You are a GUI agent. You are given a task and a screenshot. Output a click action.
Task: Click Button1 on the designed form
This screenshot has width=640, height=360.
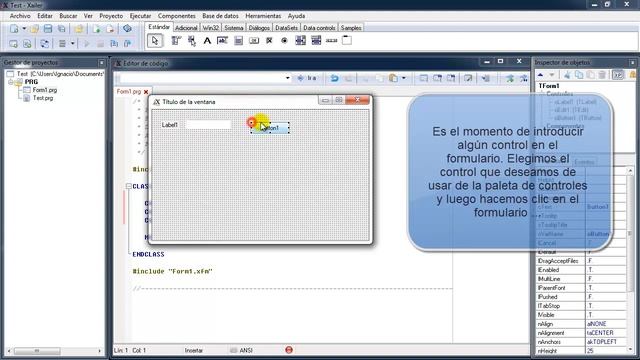point(271,128)
